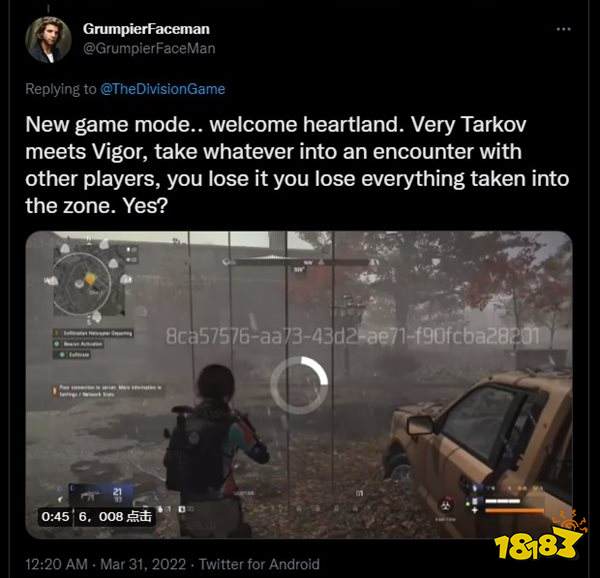Click the compass bar atop the video
The height and width of the screenshot is (578, 600).
pos(299,262)
